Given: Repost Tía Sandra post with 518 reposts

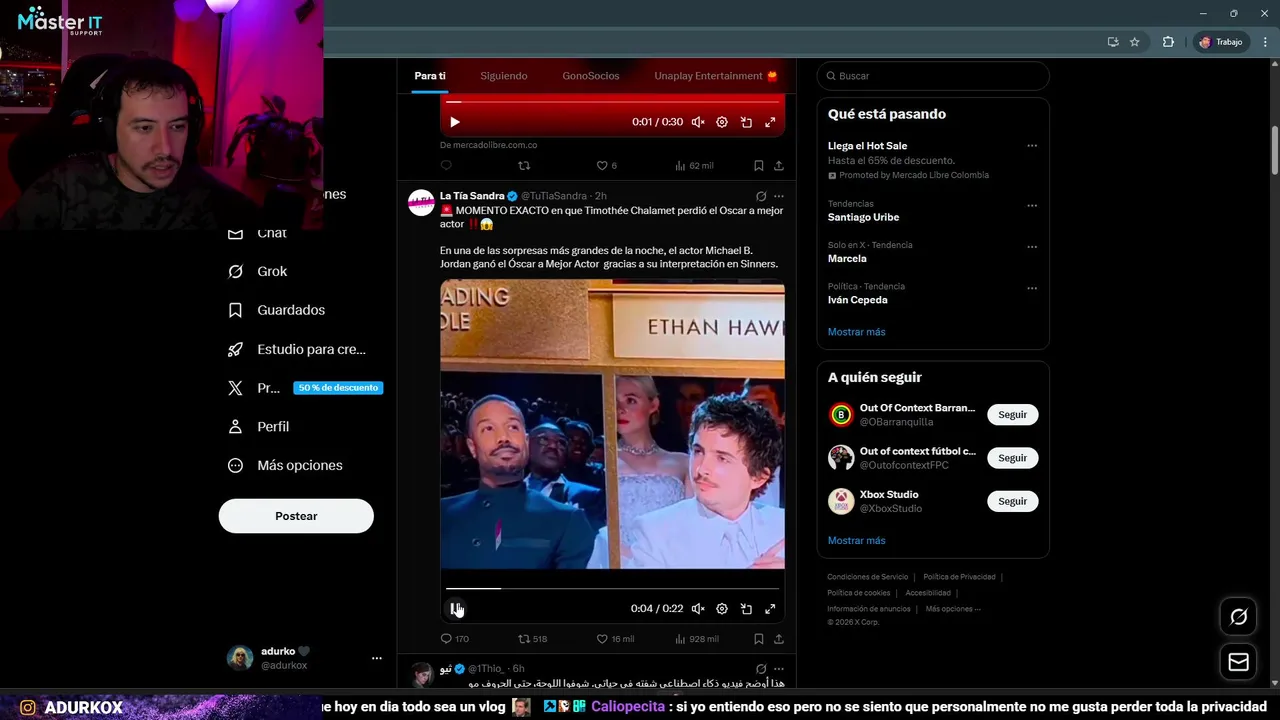Looking at the screenshot, I should [532, 639].
